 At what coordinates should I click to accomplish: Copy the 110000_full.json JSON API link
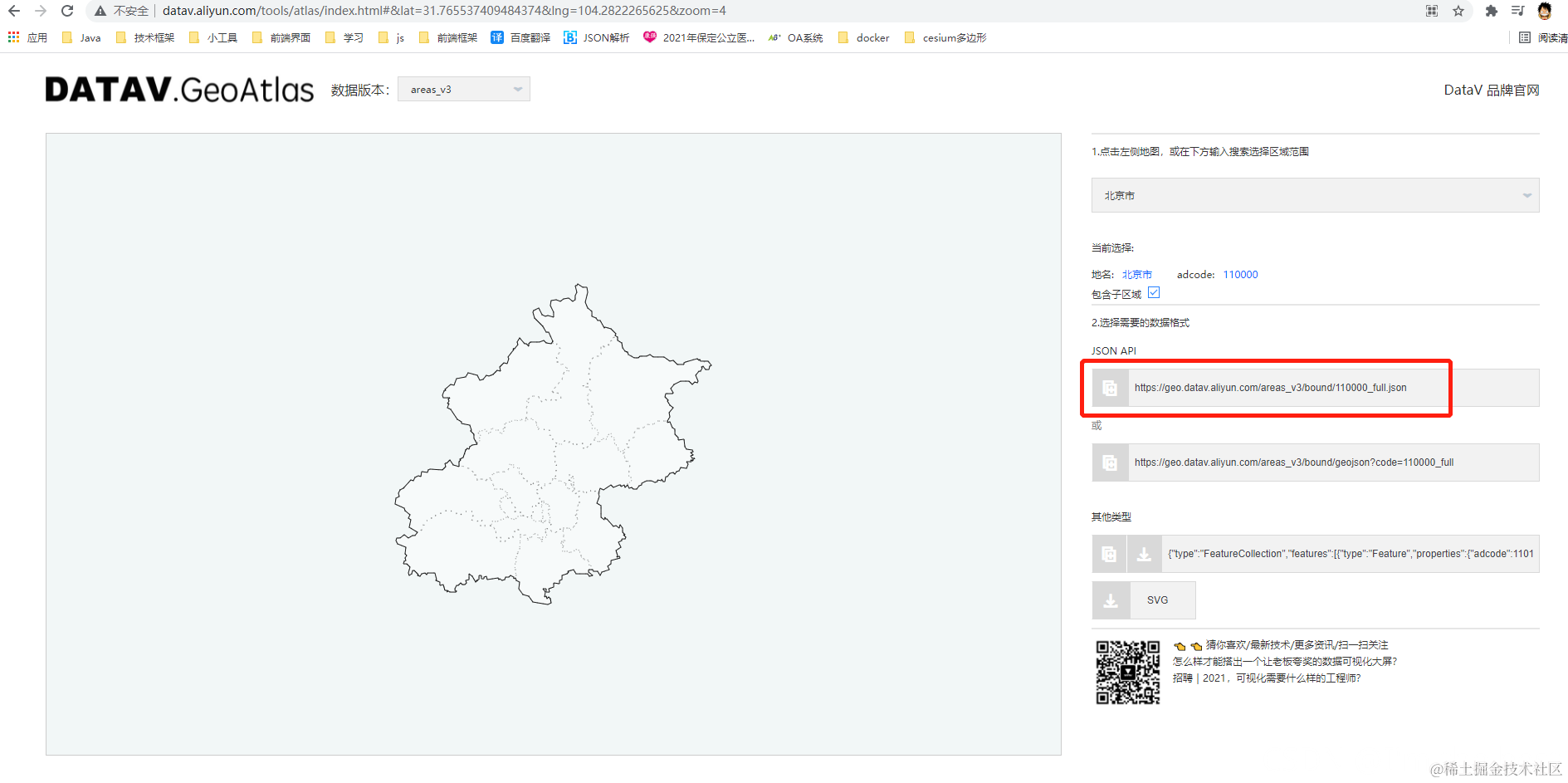pos(1110,388)
